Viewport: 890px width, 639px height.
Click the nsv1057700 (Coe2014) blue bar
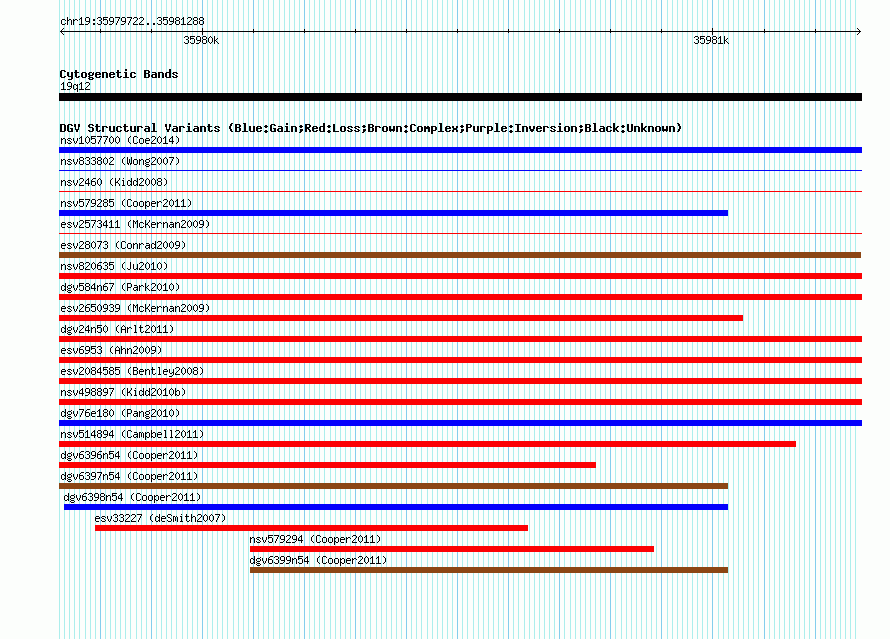[x=460, y=150]
